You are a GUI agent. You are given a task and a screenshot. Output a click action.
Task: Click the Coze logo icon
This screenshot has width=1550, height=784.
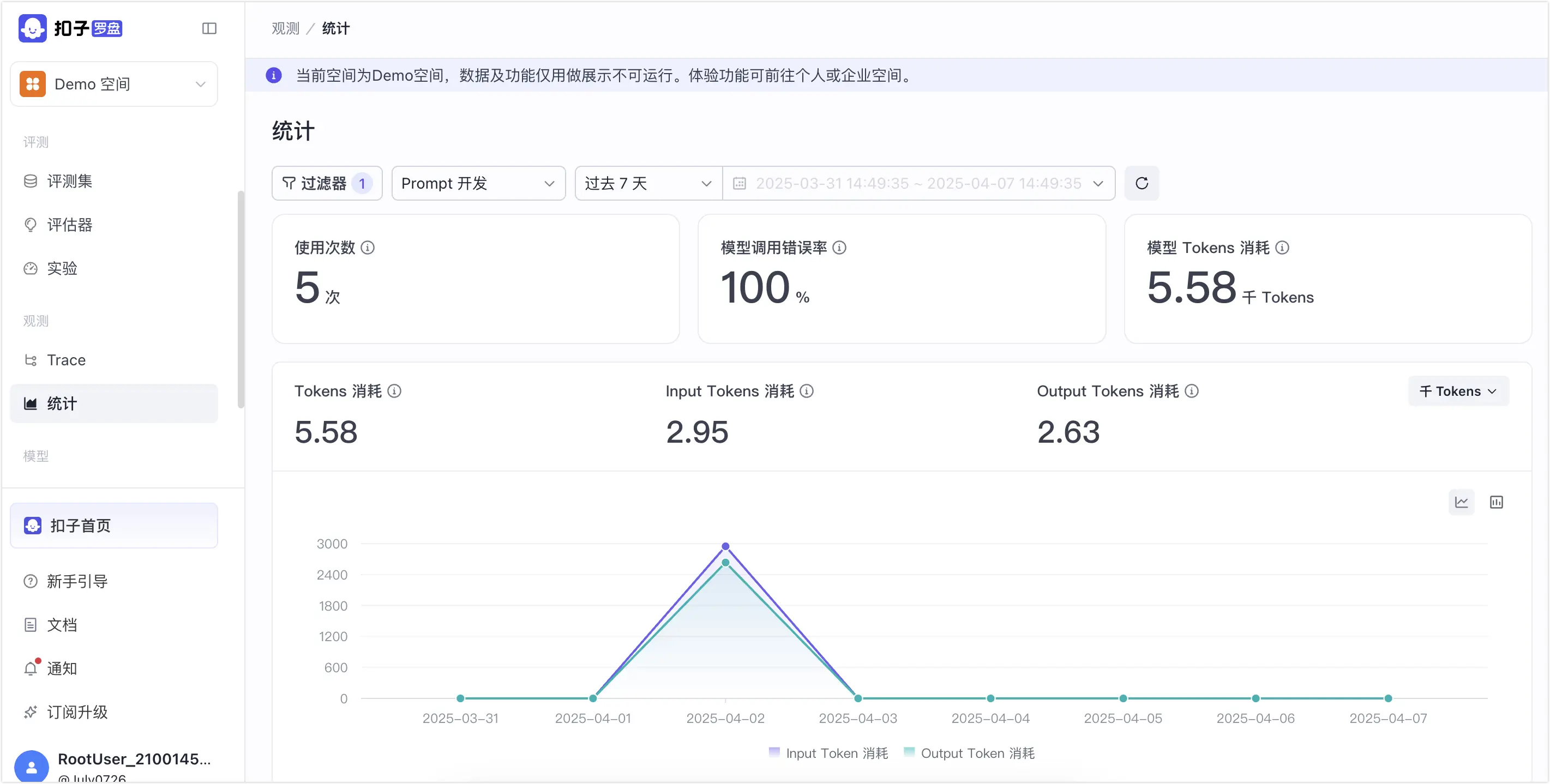33,28
